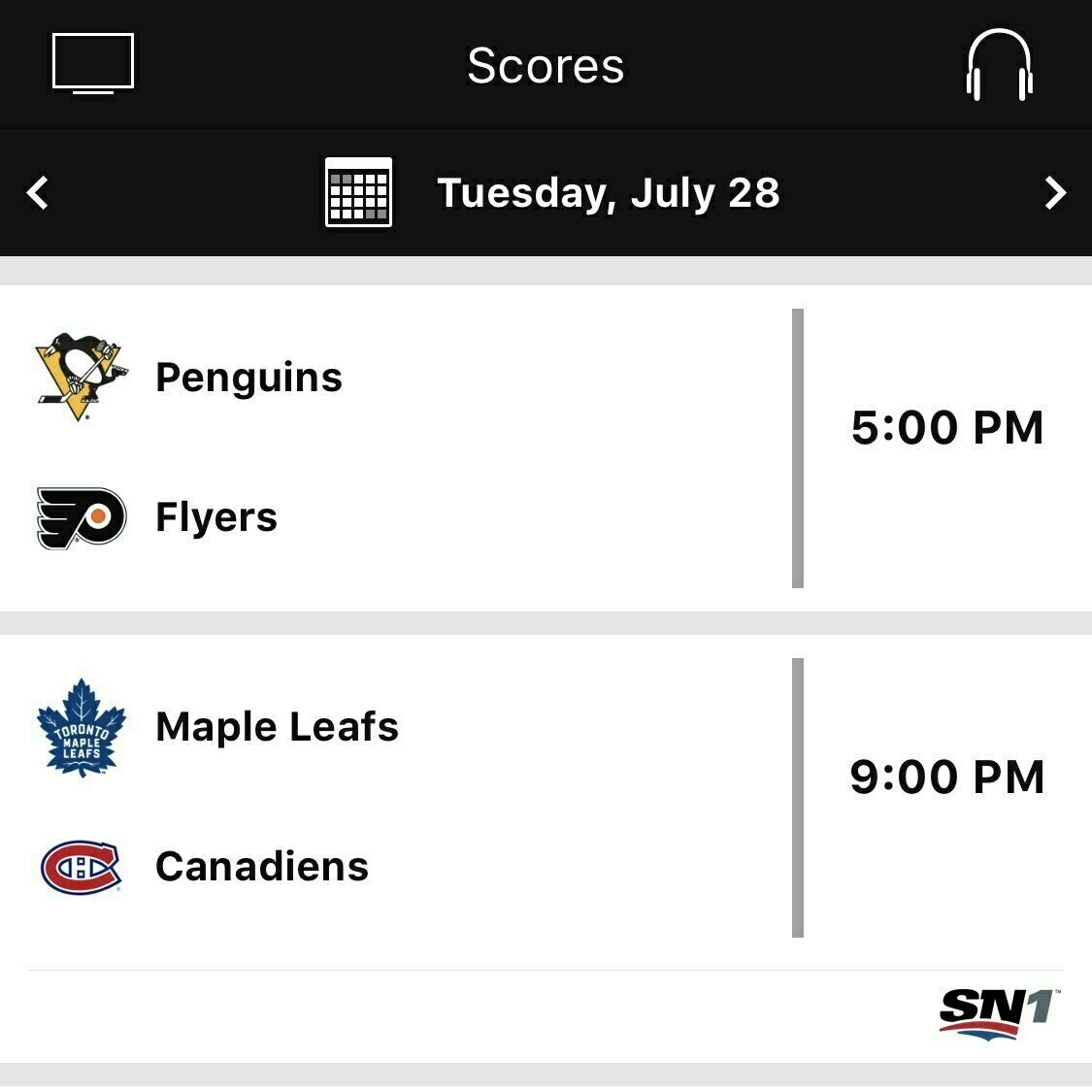The height and width of the screenshot is (1092, 1092).
Task: Select the Flyers team name
Action: 215,517
